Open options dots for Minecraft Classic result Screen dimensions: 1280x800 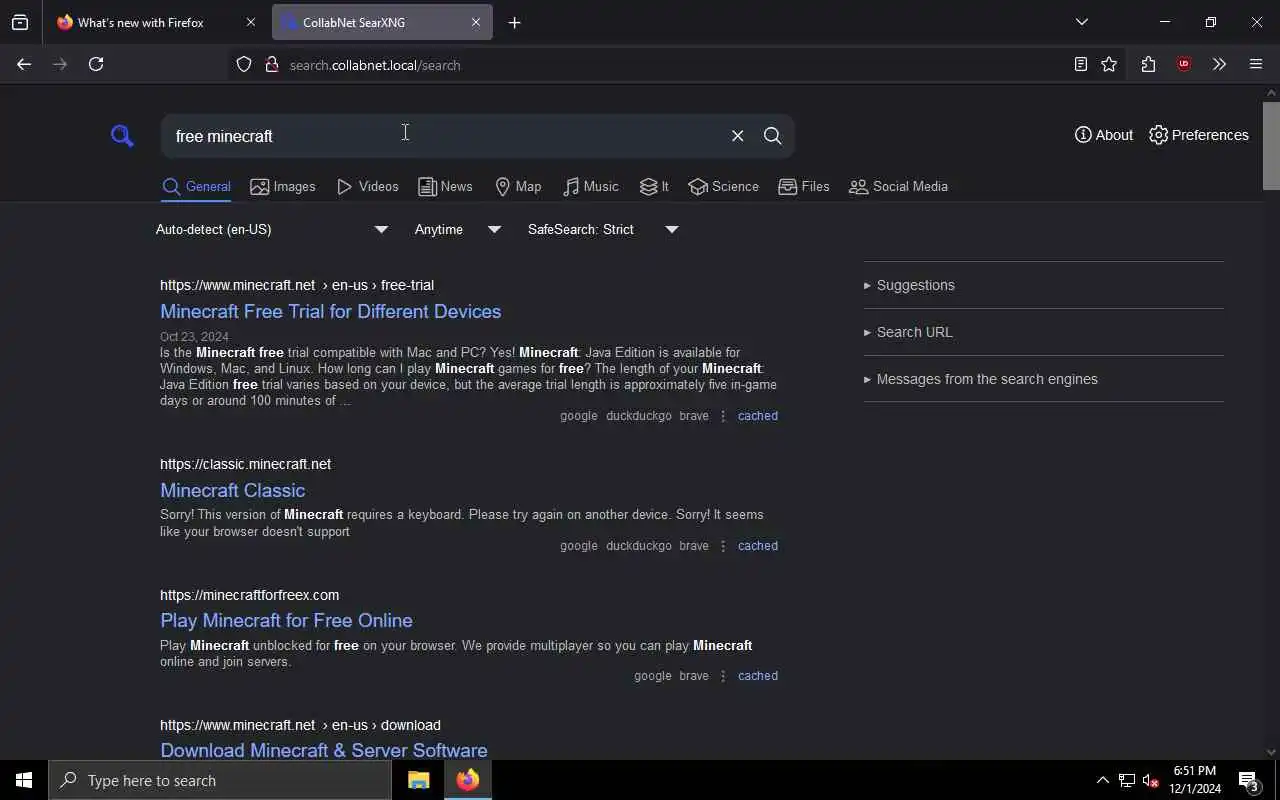(723, 546)
